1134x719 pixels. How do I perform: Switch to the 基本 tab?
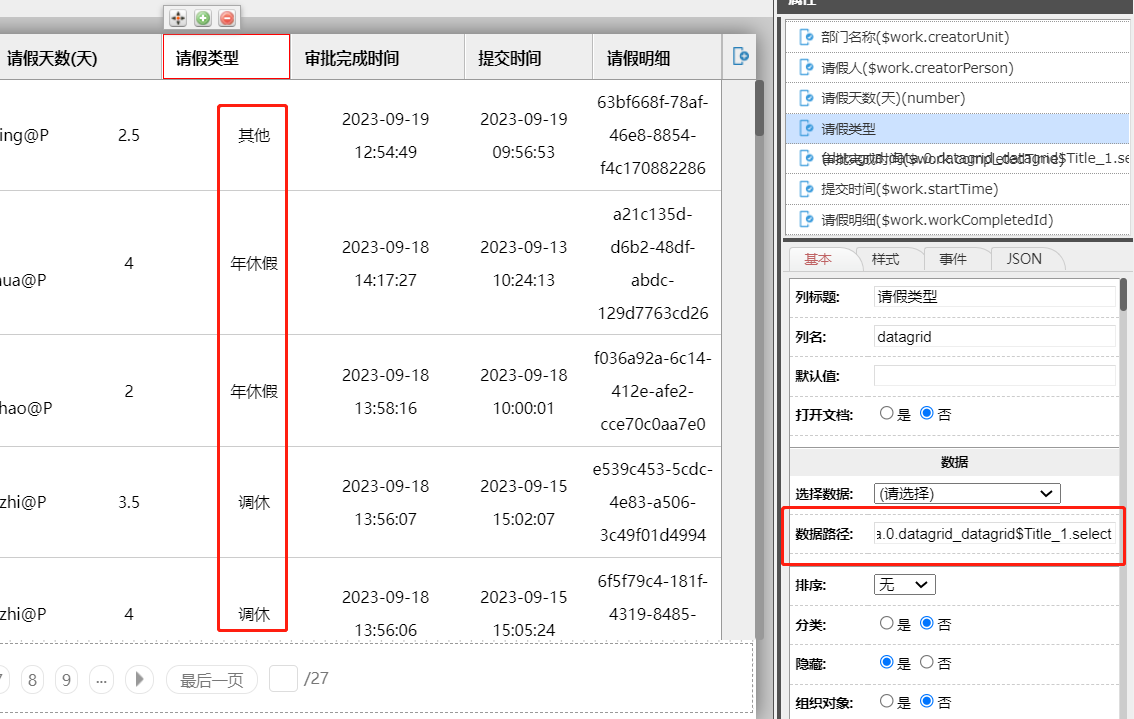[x=818, y=259]
